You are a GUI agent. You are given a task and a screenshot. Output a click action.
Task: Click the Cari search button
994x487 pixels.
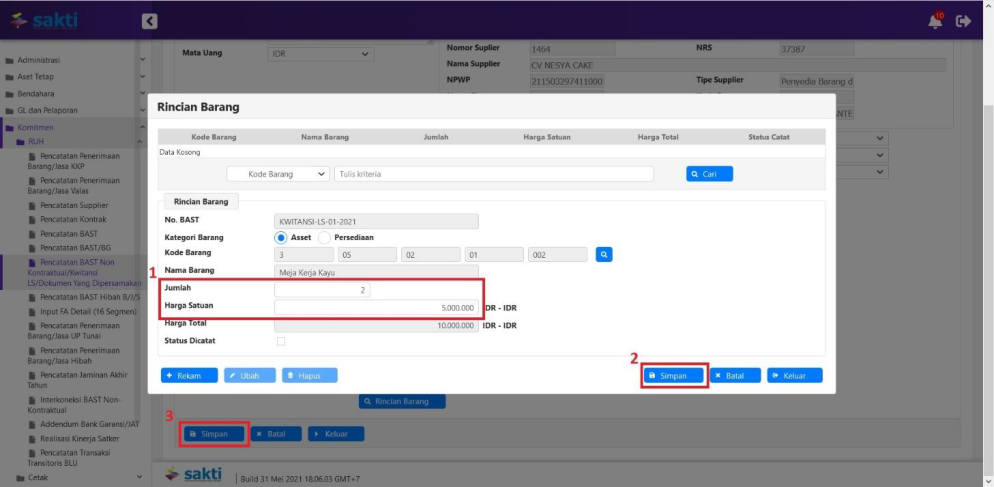click(x=709, y=174)
